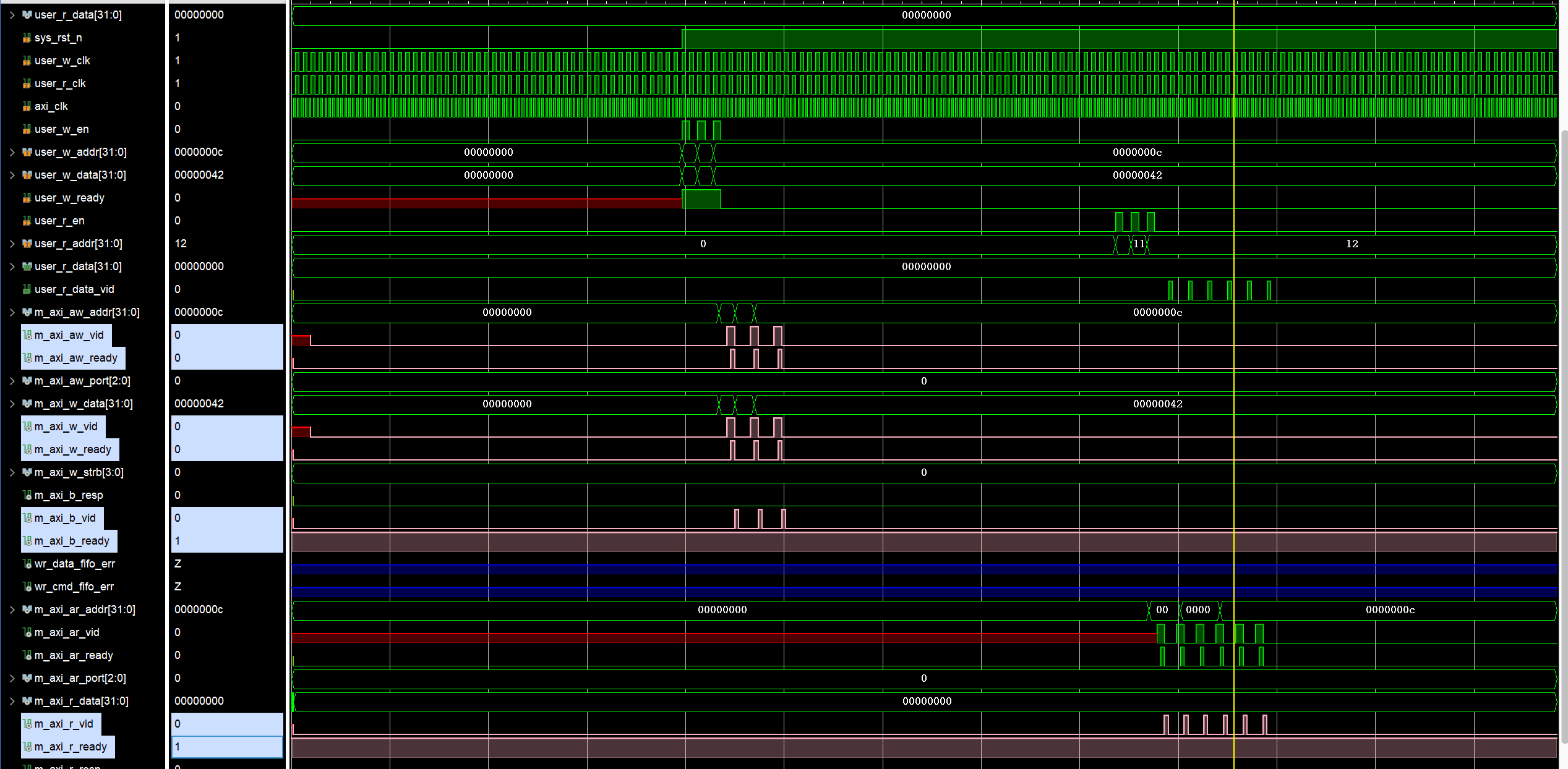The height and width of the screenshot is (769, 1568).
Task: Click the m_axi_r_ready value field
Action: click(x=227, y=747)
